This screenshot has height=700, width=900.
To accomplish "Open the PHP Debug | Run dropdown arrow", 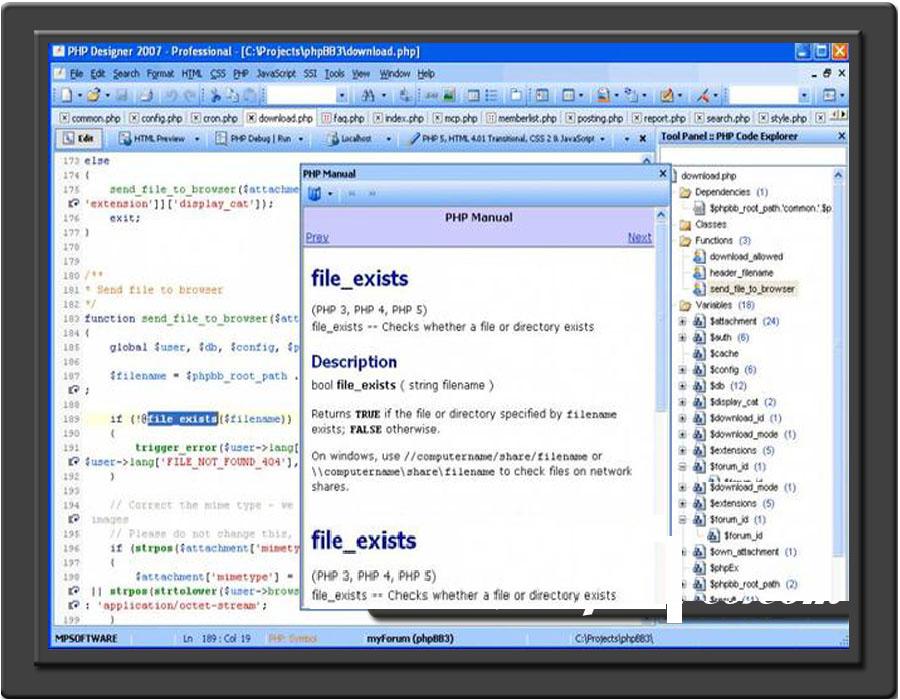I will (x=301, y=139).
